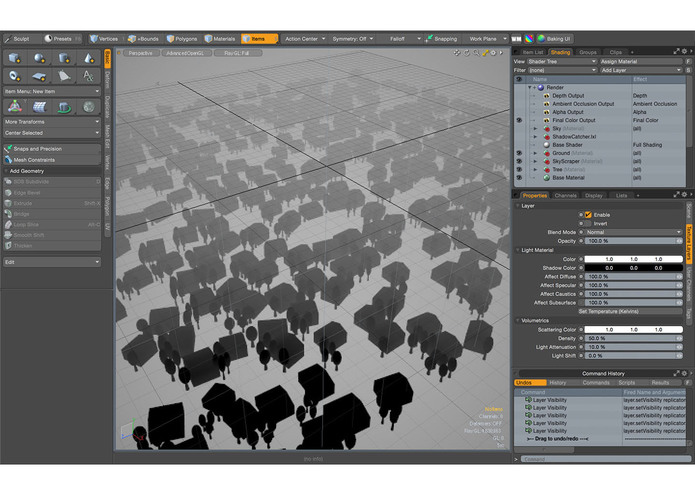The height and width of the screenshot is (494, 695).
Task: Switch to Vertices selection mode
Action: click(104, 39)
